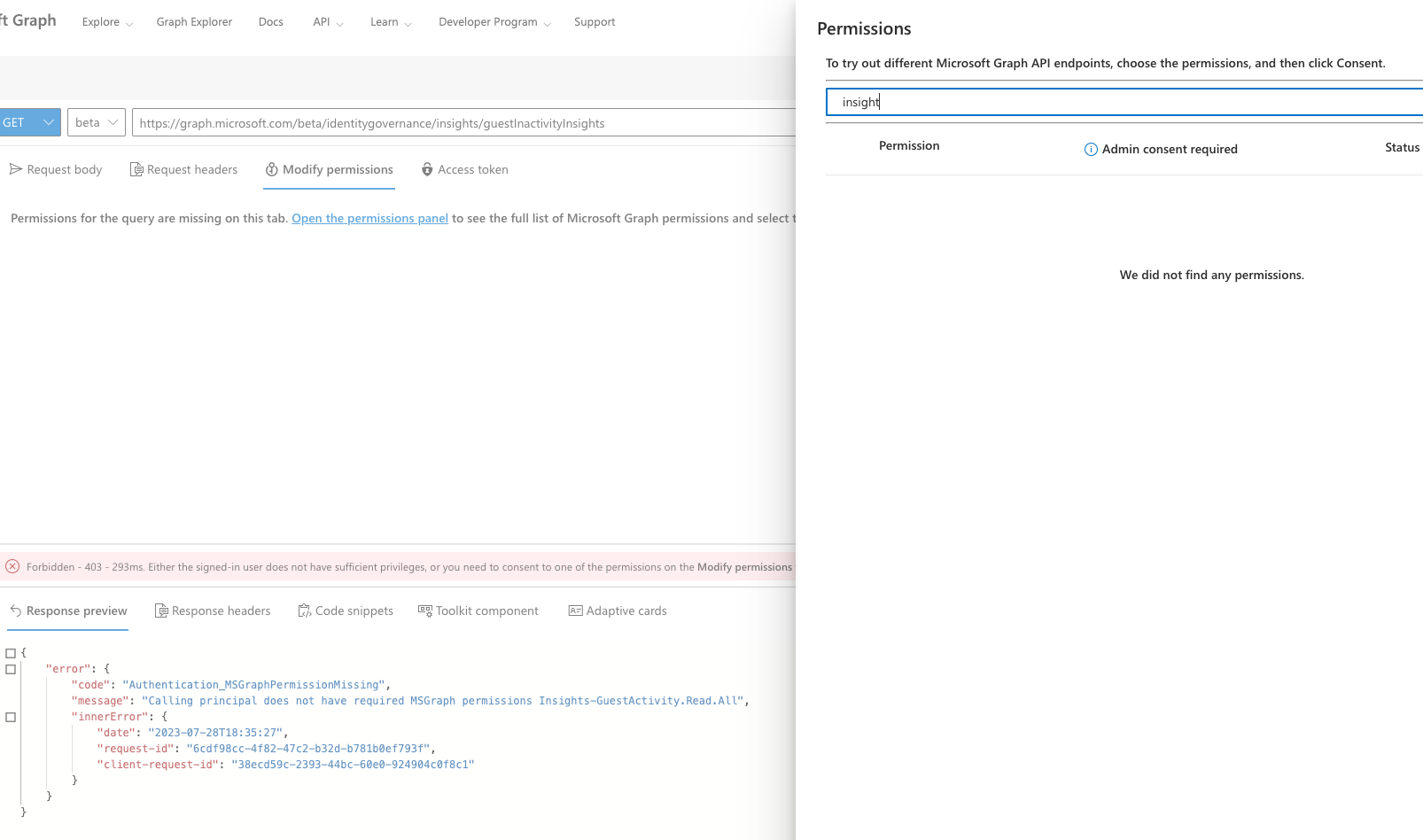The image size is (1423, 840).
Task: Open the GET method dropdown
Action: pos(49,122)
